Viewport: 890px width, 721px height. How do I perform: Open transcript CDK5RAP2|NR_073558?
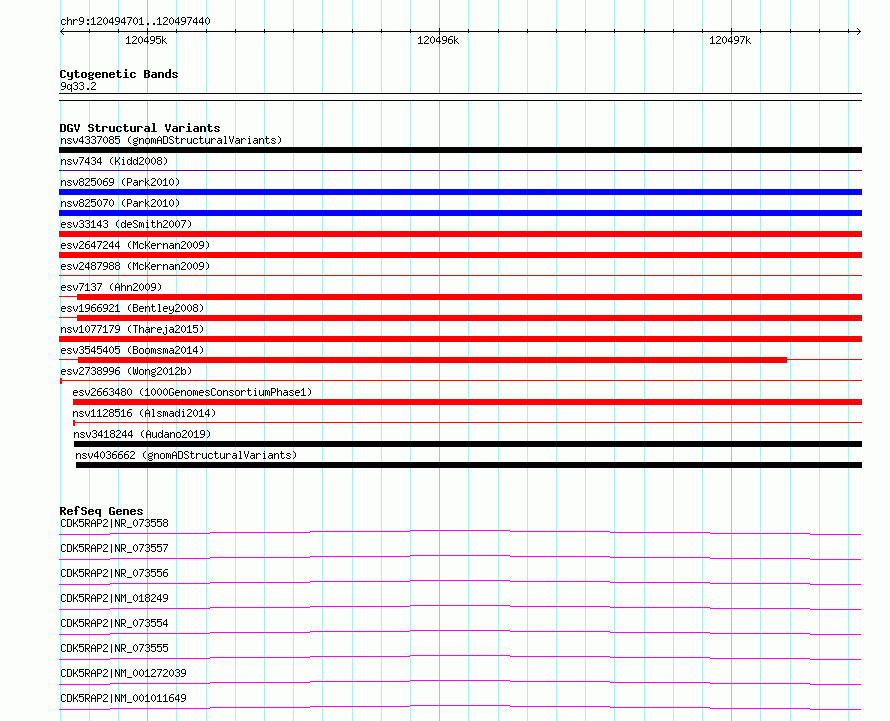[114, 523]
